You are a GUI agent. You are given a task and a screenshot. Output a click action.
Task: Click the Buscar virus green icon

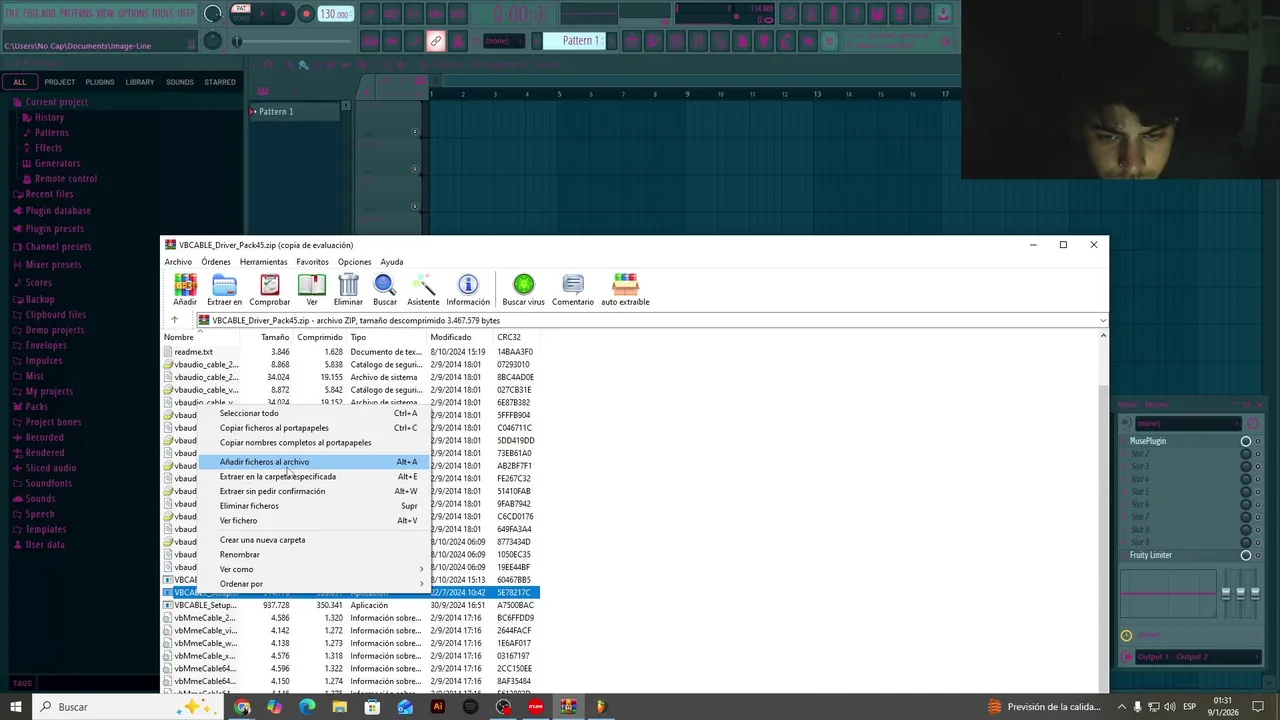[x=523, y=289]
